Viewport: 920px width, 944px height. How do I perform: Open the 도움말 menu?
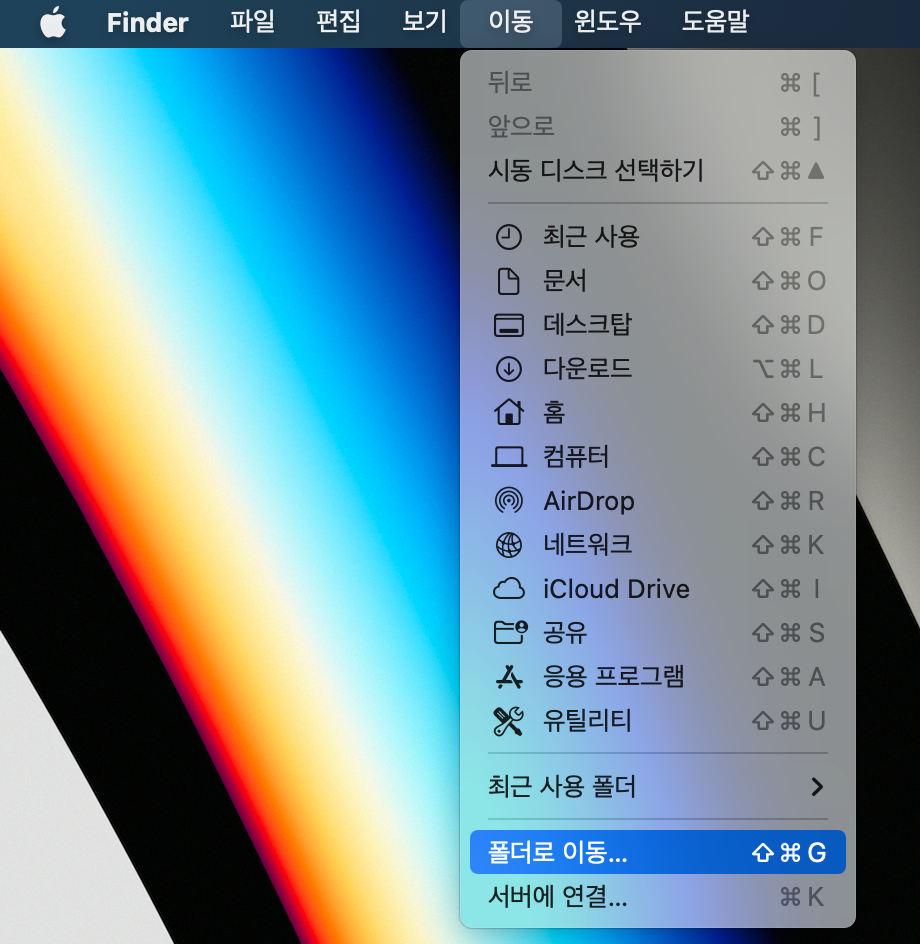pyautogui.click(x=715, y=22)
